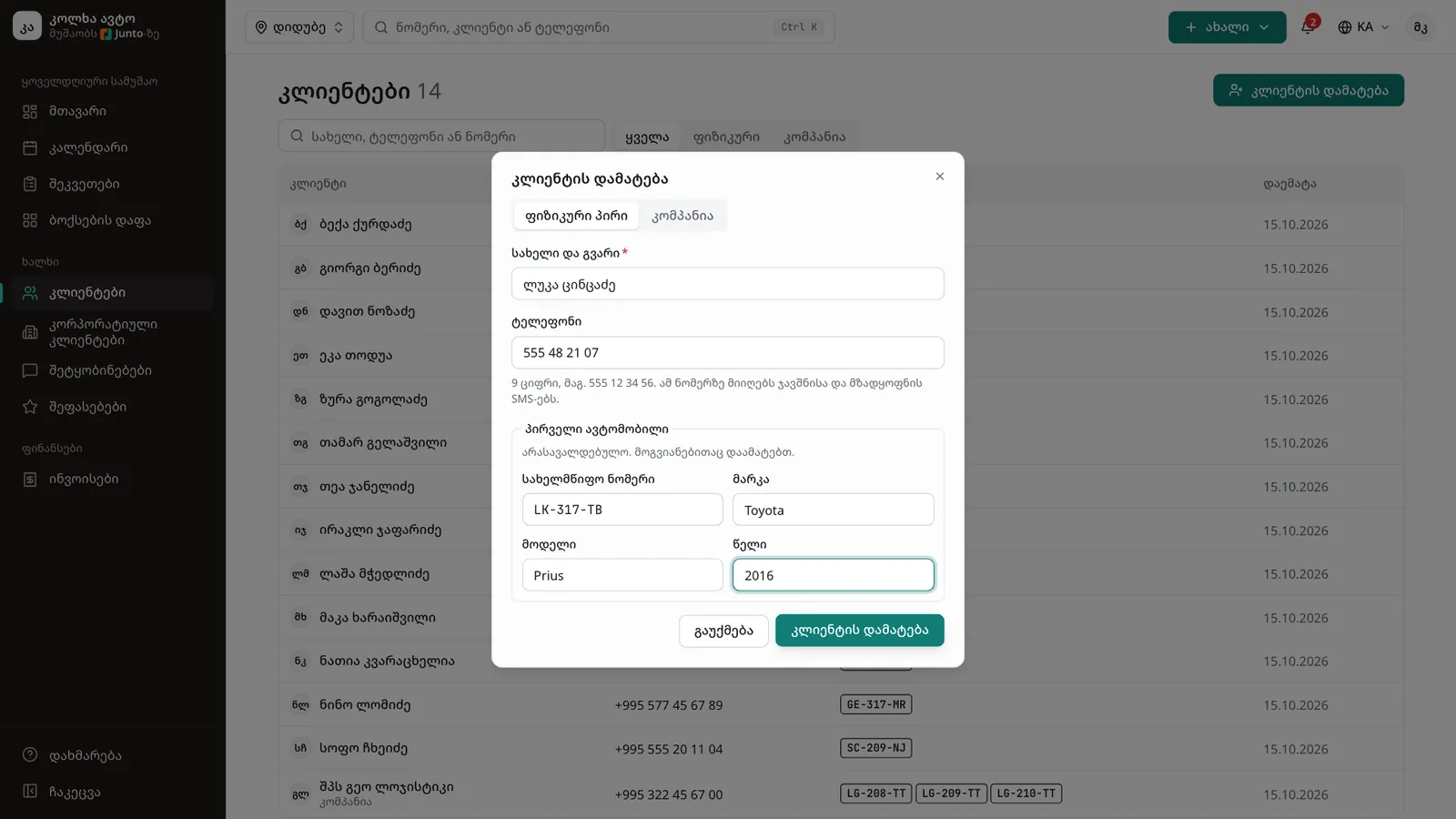The height and width of the screenshot is (819, 1456).
Task: Open client row ნინო ლომიძე
Action: (841, 704)
